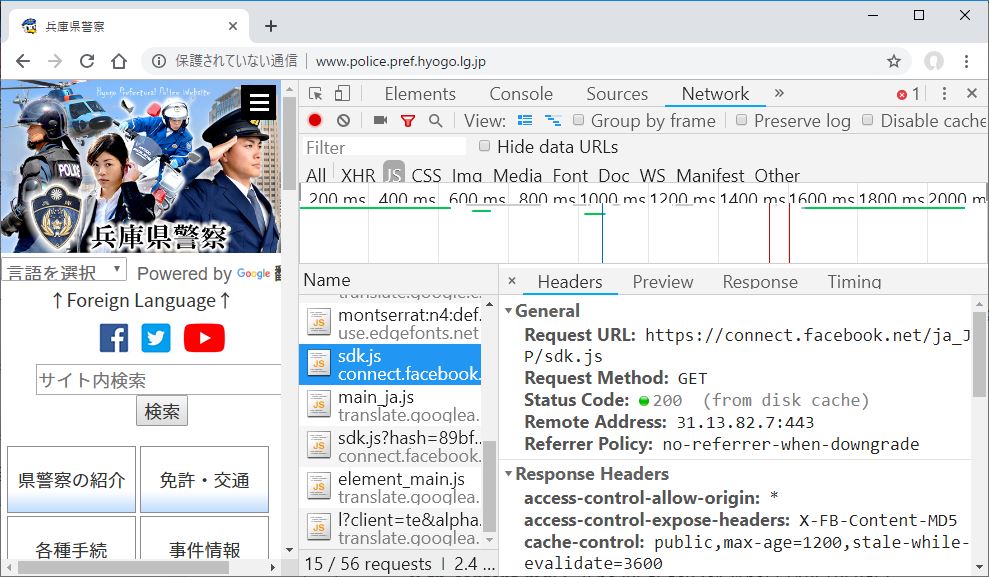The image size is (989, 577).
Task: Toggle capture screenshots camera icon
Action: (x=380, y=120)
